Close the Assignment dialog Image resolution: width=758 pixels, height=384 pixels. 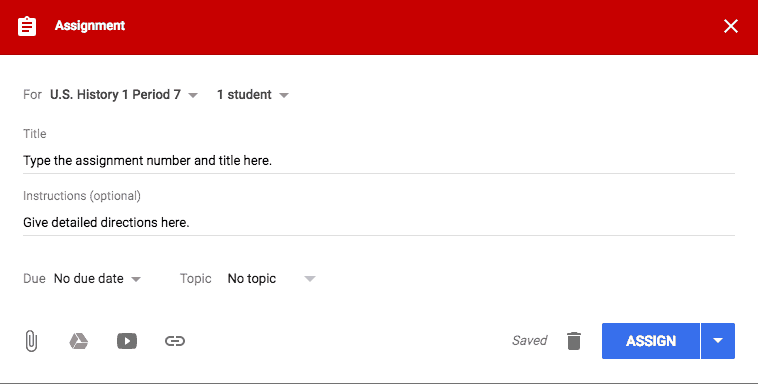tap(730, 26)
